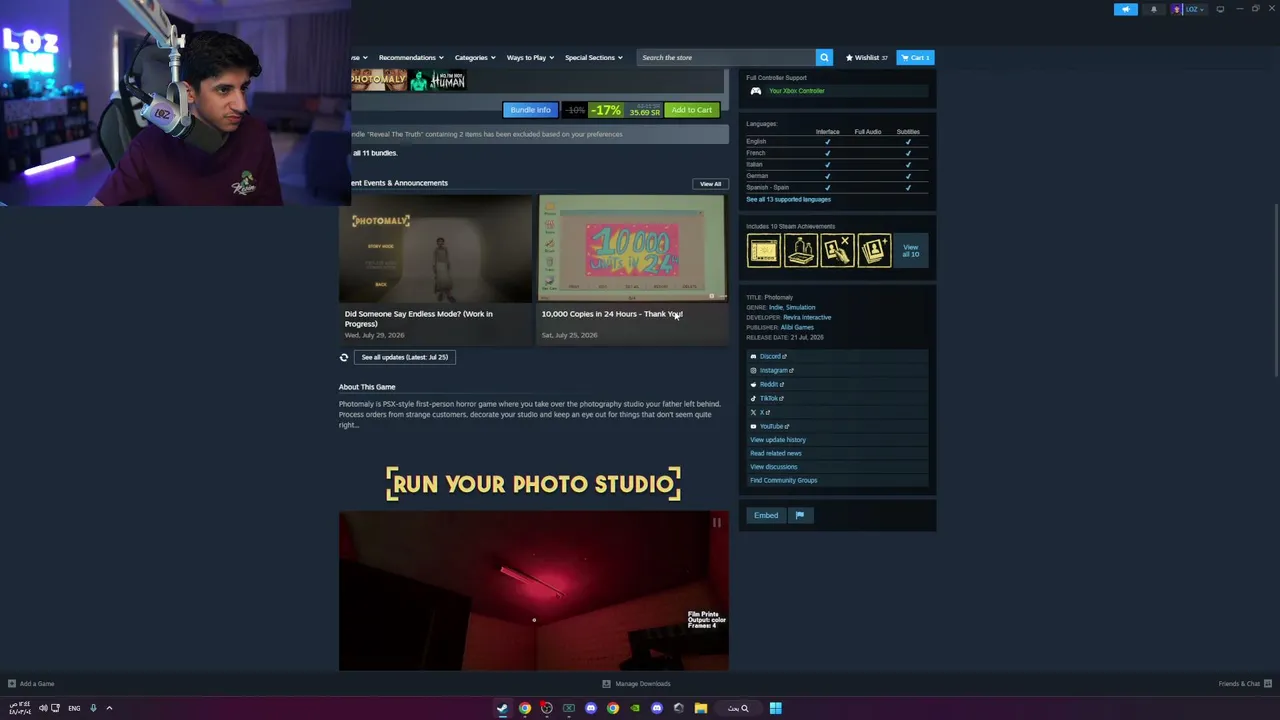The image size is (1280, 720).
Task: Click the ENG language indicator in taskbar
Action: click(x=74, y=708)
